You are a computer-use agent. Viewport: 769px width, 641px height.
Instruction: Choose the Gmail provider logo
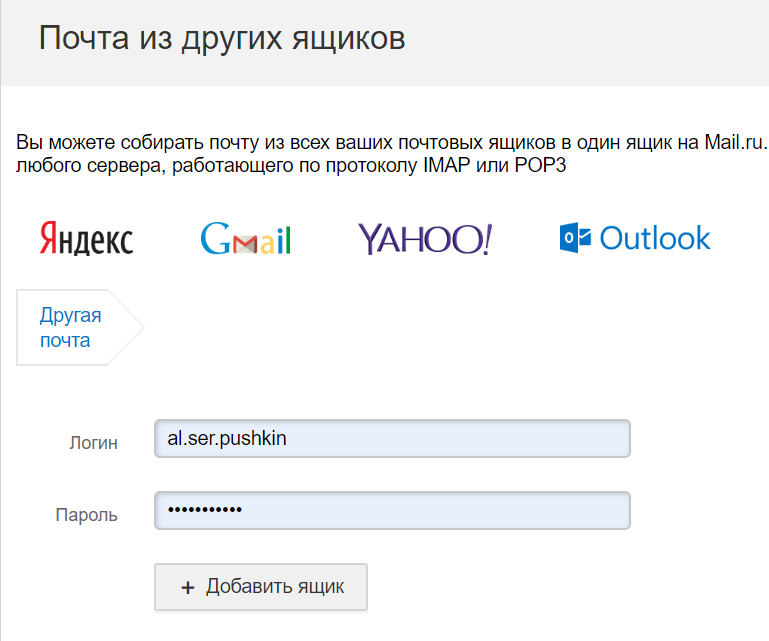246,238
